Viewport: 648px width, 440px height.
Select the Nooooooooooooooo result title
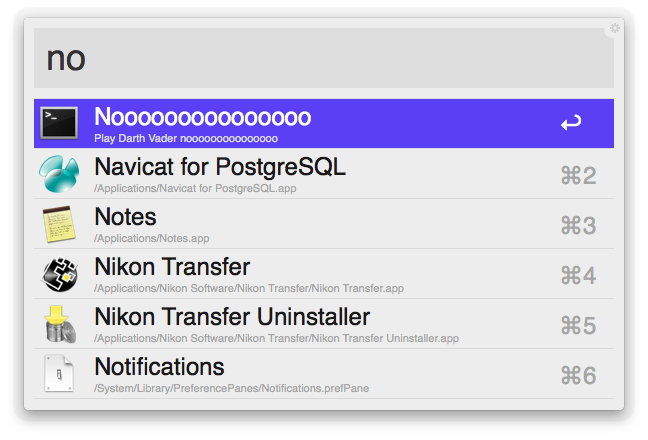(x=202, y=117)
